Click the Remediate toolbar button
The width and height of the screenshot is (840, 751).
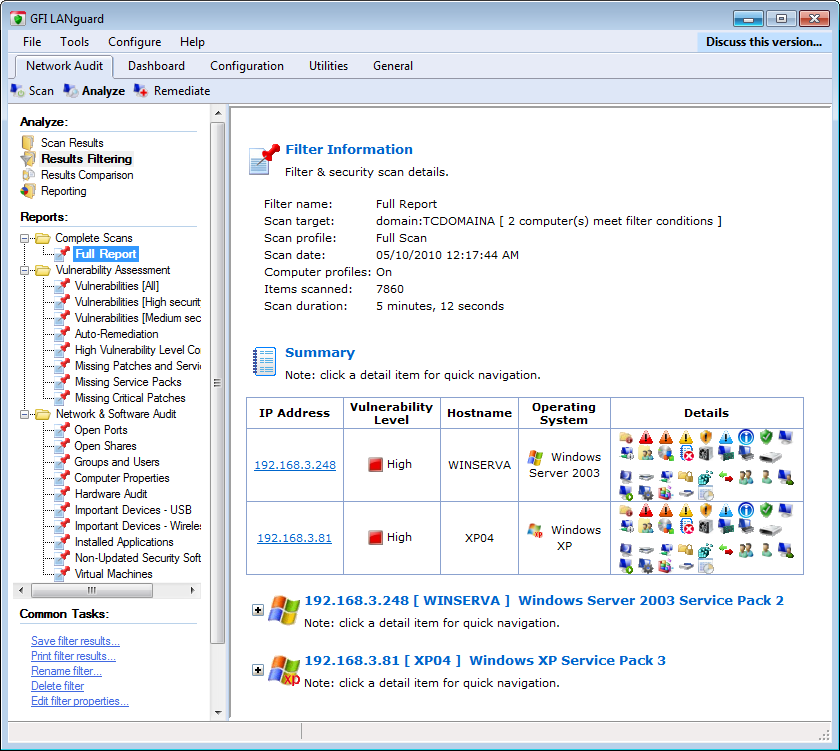[172, 91]
